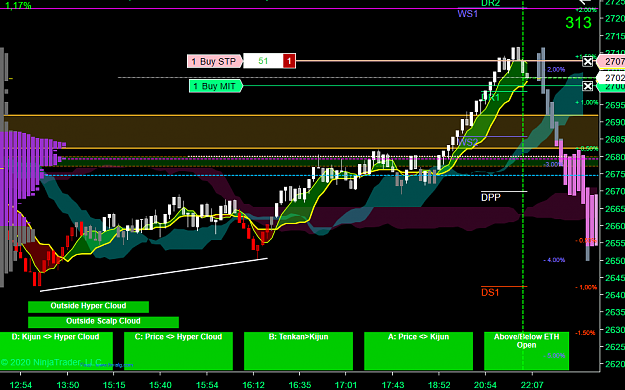Cancel the Buy STP order with its X
The image size is (625, 390).
[588, 61]
